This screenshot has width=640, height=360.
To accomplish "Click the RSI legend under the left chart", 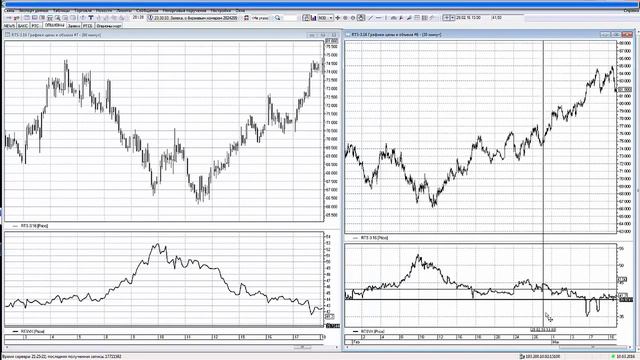I will click(32, 331).
